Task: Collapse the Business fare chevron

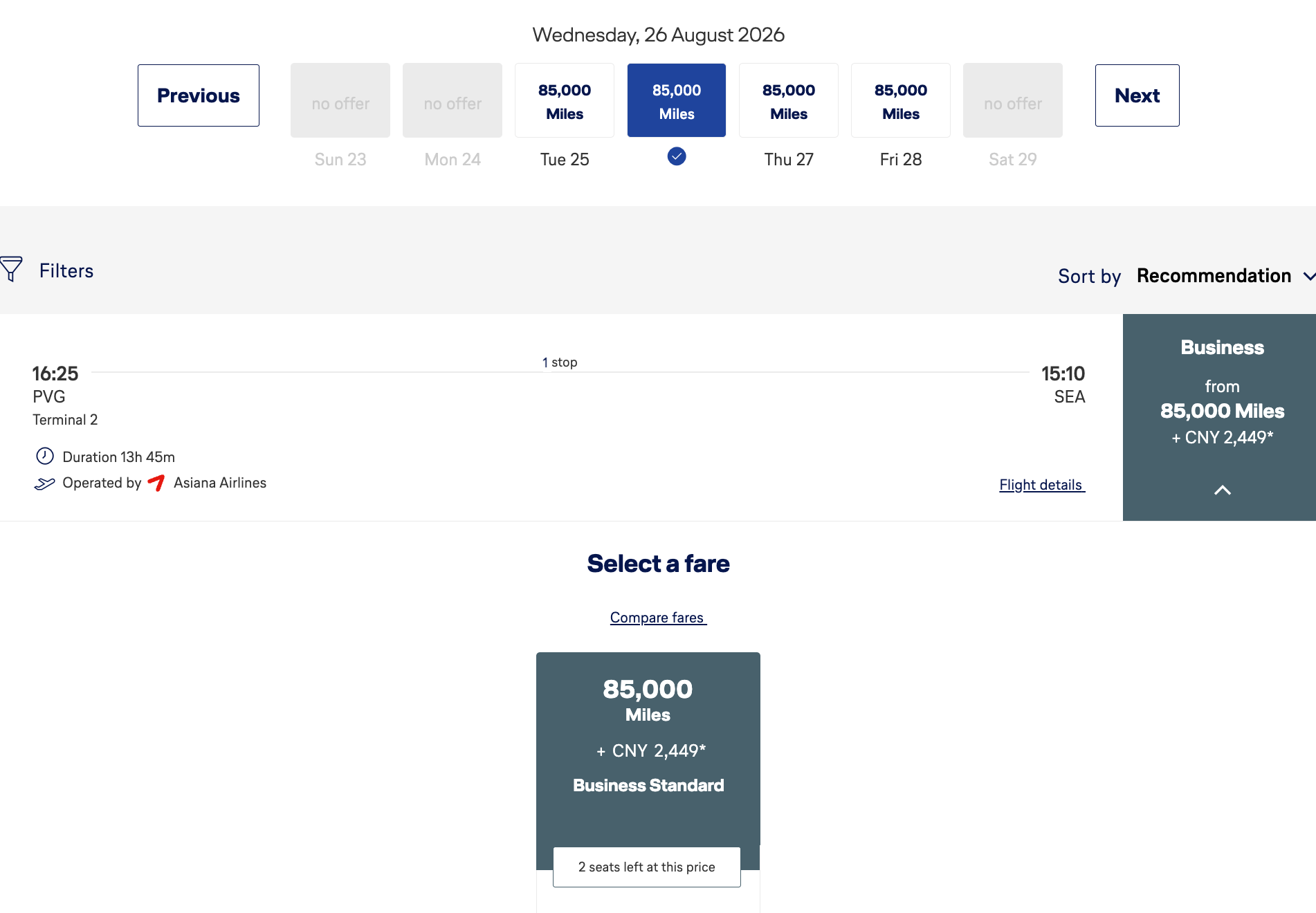Action: point(1222,490)
